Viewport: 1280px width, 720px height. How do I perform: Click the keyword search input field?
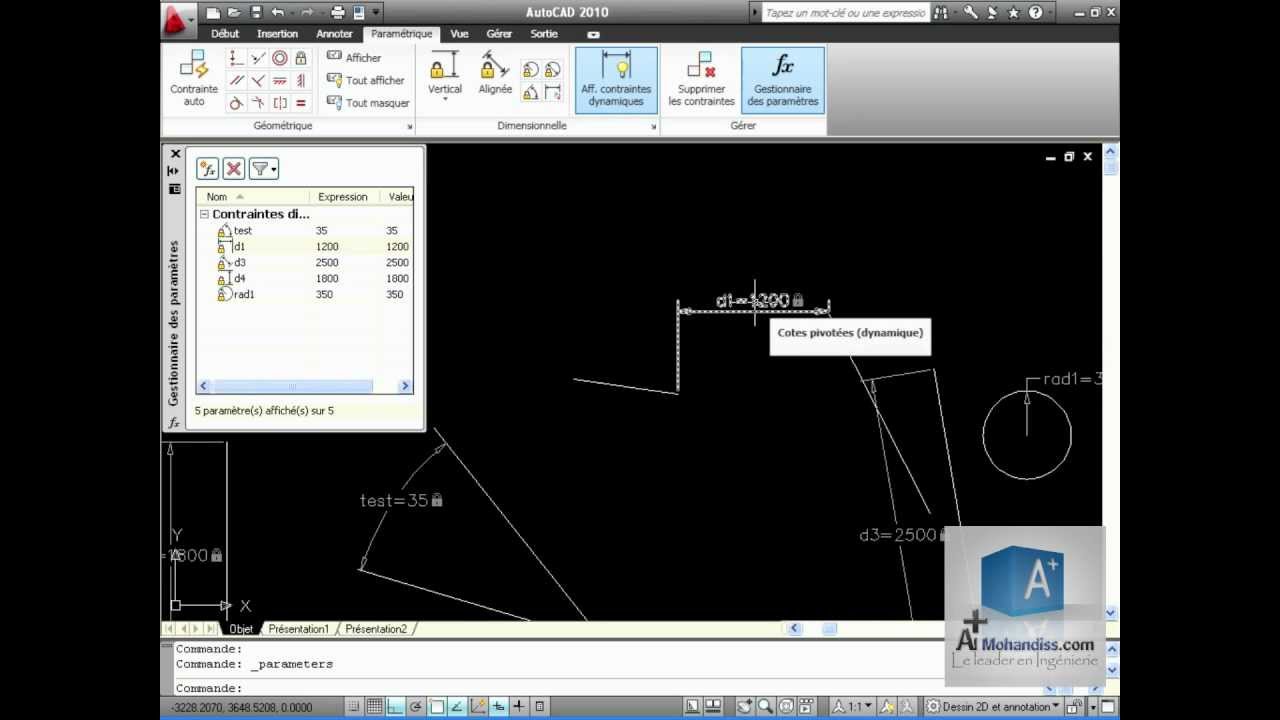pyautogui.click(x=845, y=13)
